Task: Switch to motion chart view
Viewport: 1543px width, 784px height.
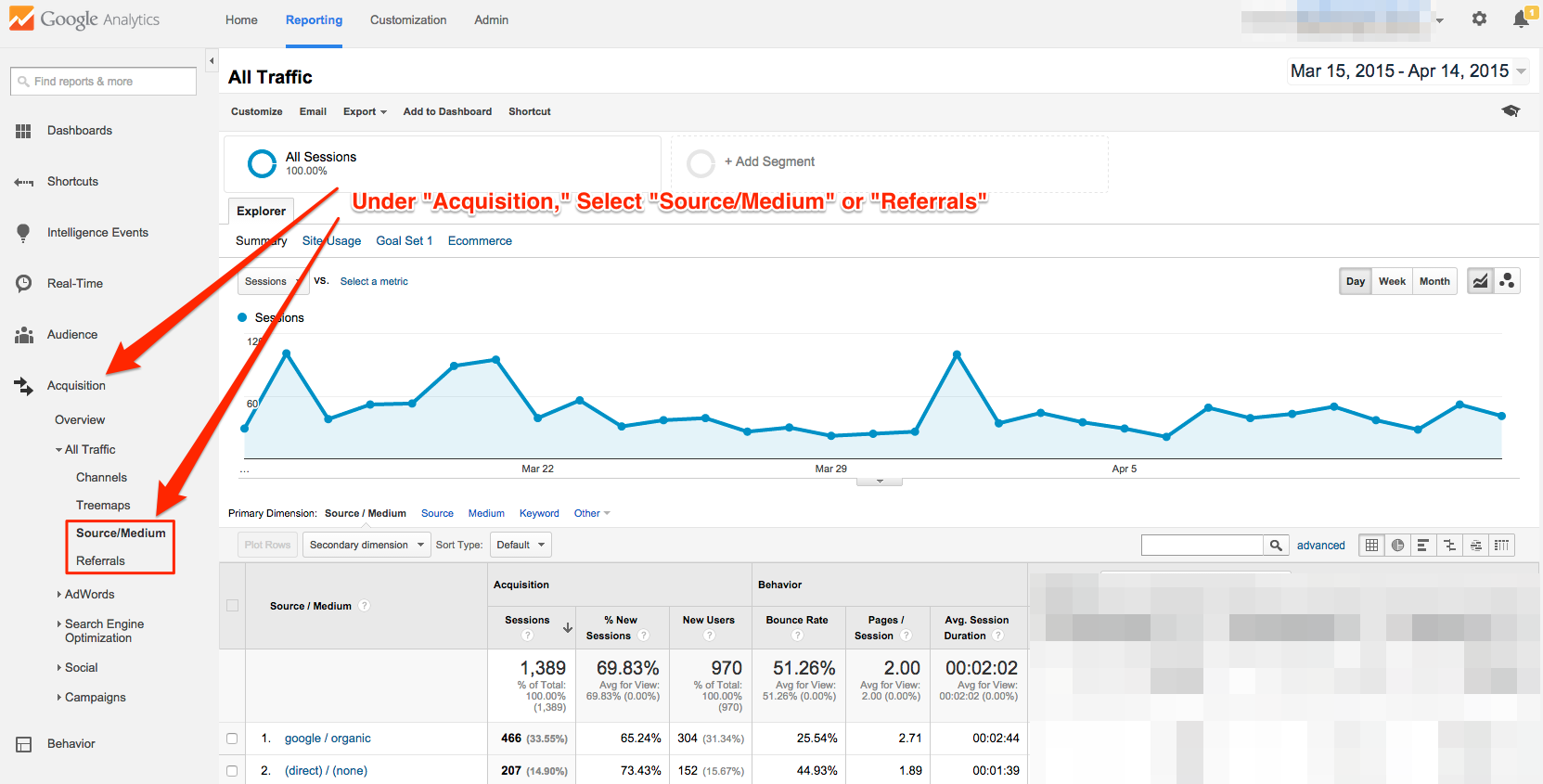Action: tap(1506, 281)
